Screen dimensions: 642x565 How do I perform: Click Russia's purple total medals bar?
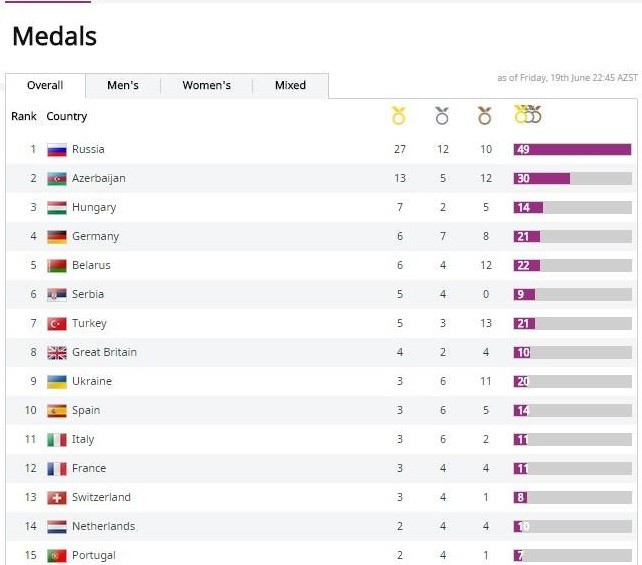click(572, 150)
